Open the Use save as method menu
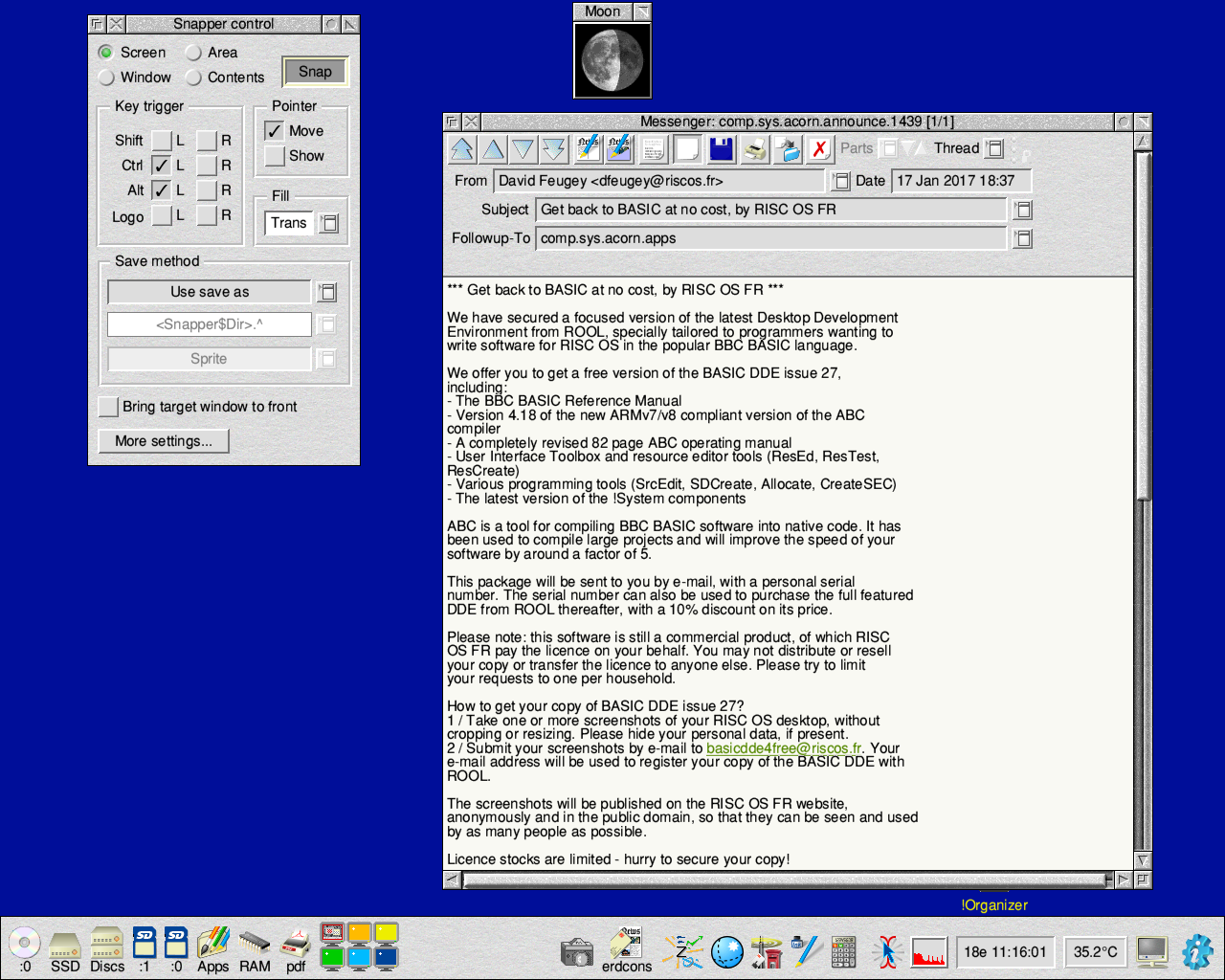 [x=326, y=292]
